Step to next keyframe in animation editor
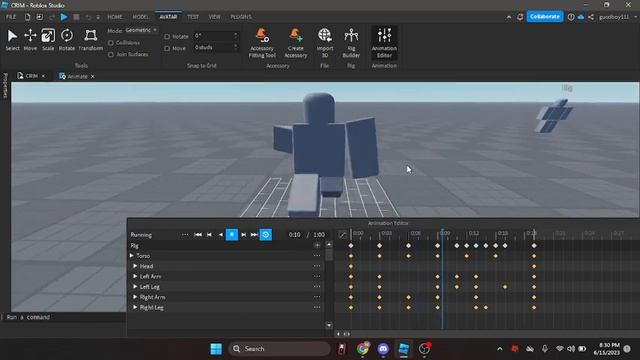 (x=244, y=235)
